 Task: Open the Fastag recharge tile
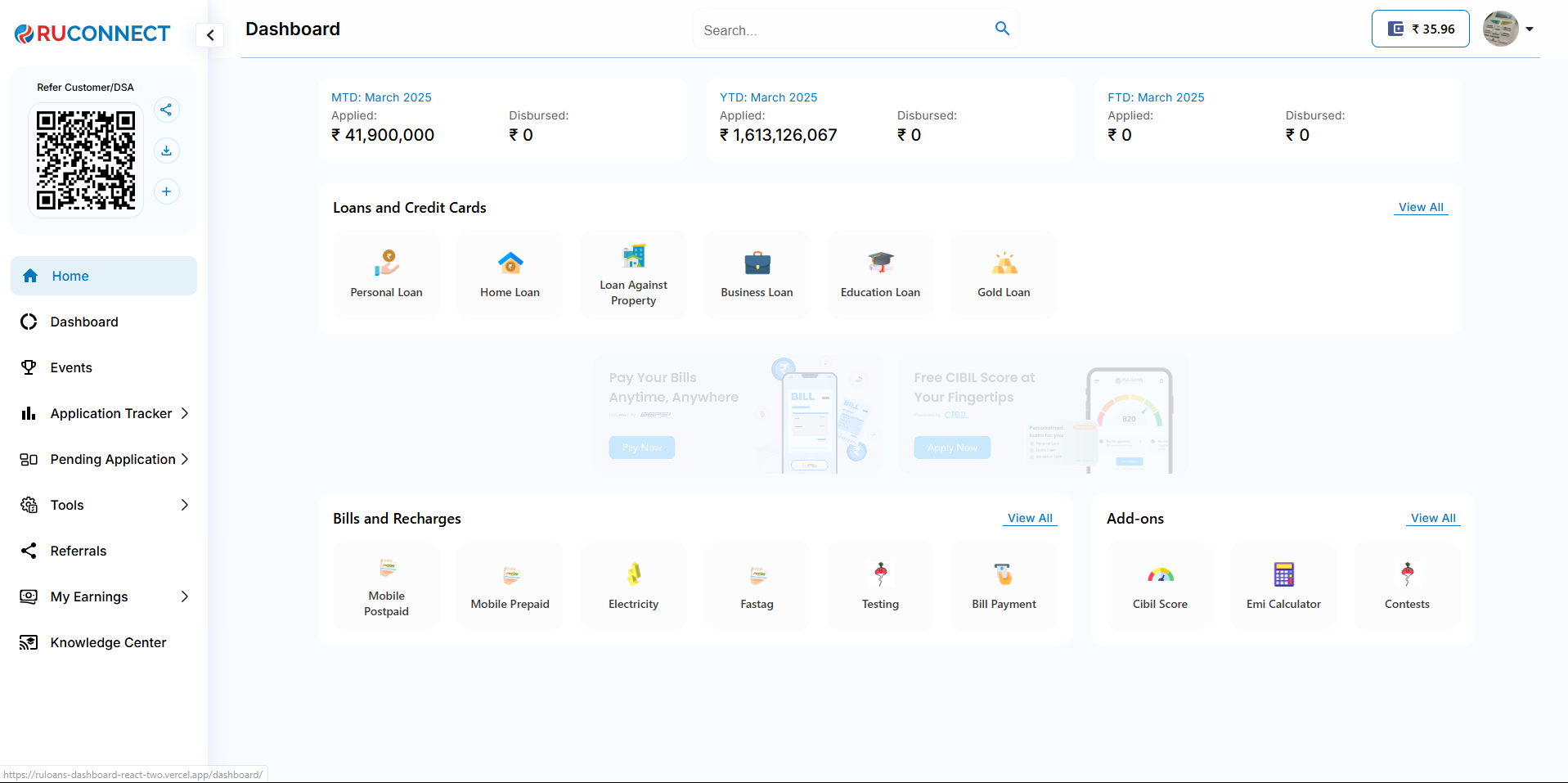click(757, 586)
